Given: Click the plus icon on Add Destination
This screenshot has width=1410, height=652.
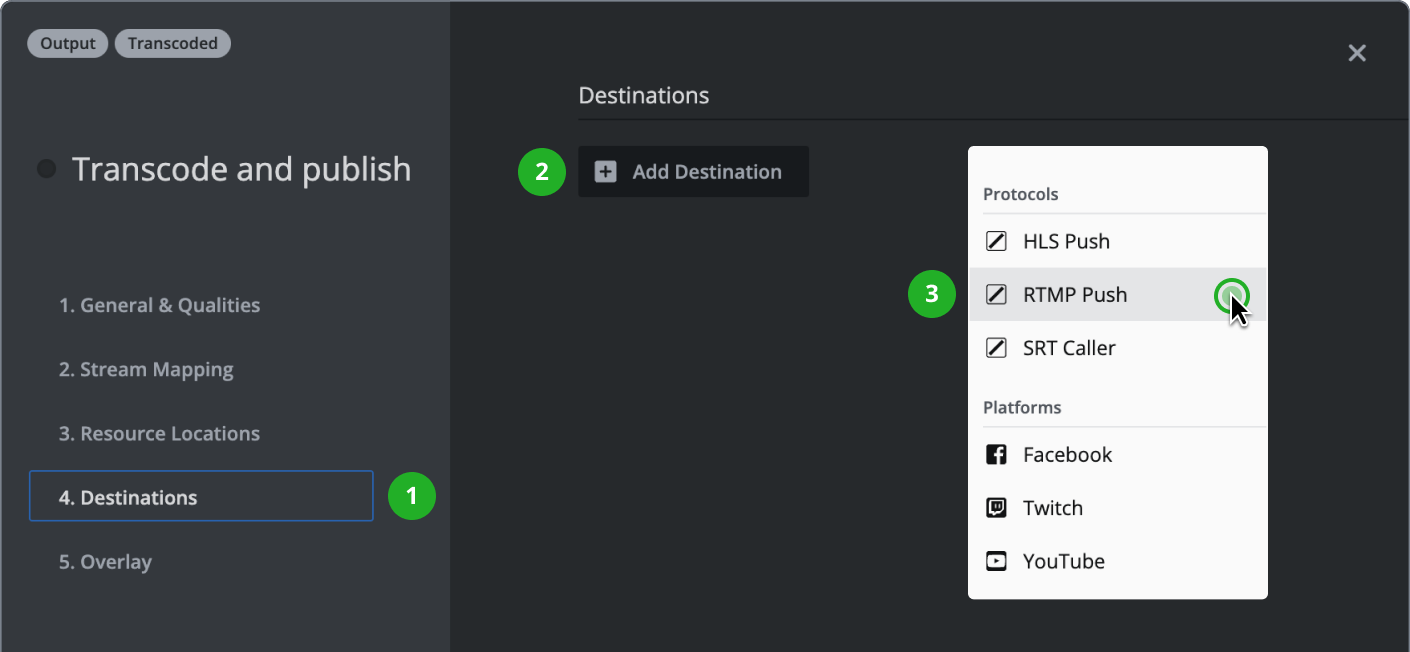Looking at the screenshot, I should click(x=605, y=172).
